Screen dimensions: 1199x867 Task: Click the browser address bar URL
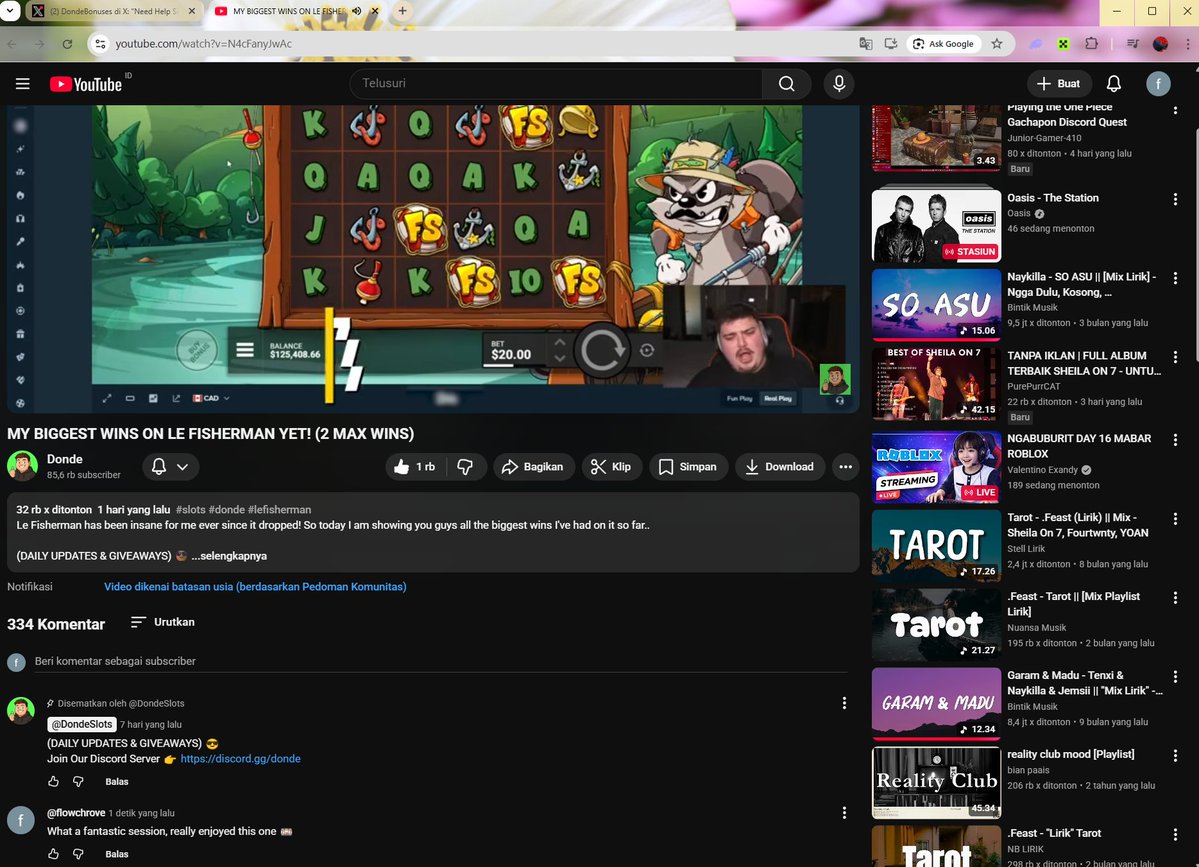coord(203,44)
